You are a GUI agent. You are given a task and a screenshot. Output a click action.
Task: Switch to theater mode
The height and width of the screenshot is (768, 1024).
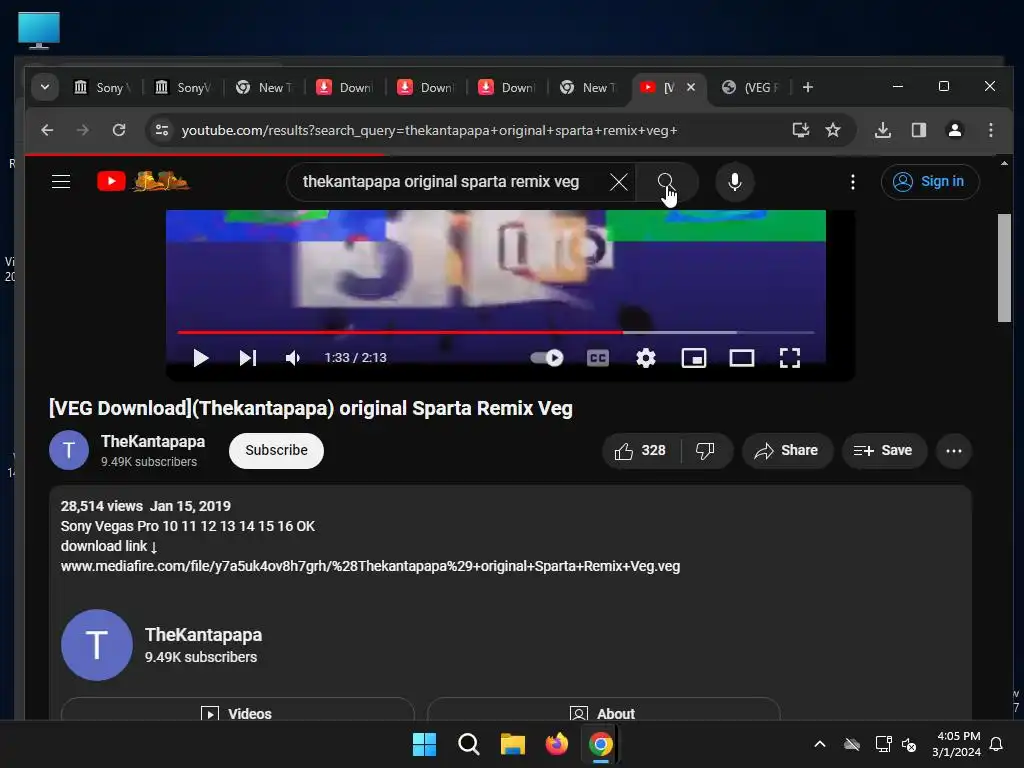tap(741, 358)
